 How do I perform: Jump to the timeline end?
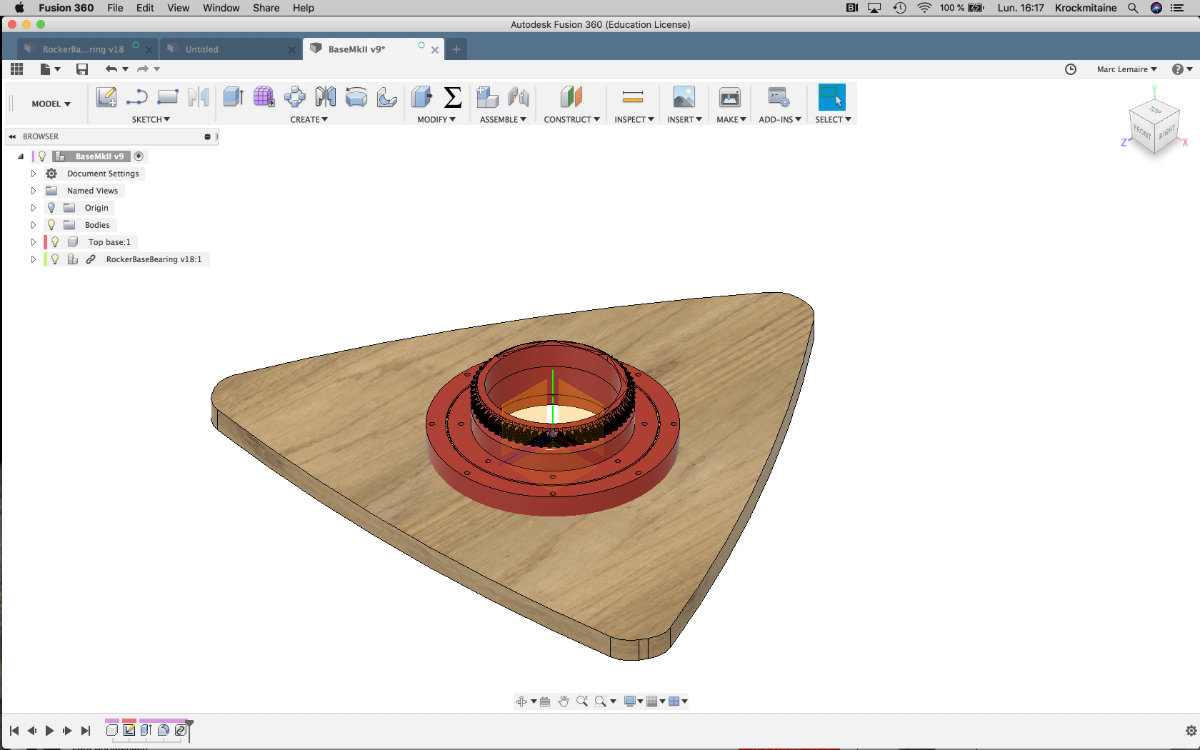(86, 731)
